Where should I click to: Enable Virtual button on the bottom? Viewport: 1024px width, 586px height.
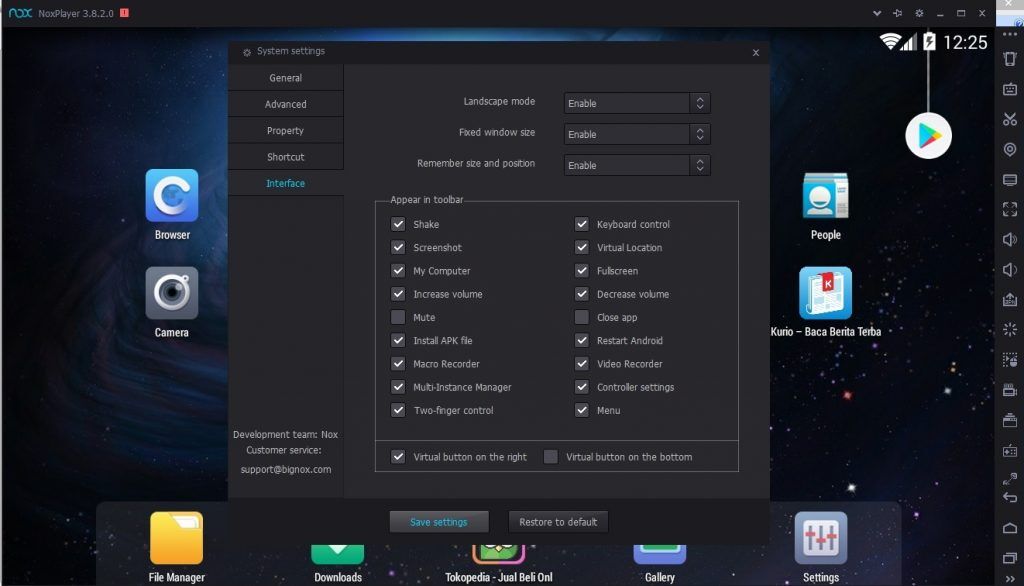pyautogui.click(x=551, y=455)
